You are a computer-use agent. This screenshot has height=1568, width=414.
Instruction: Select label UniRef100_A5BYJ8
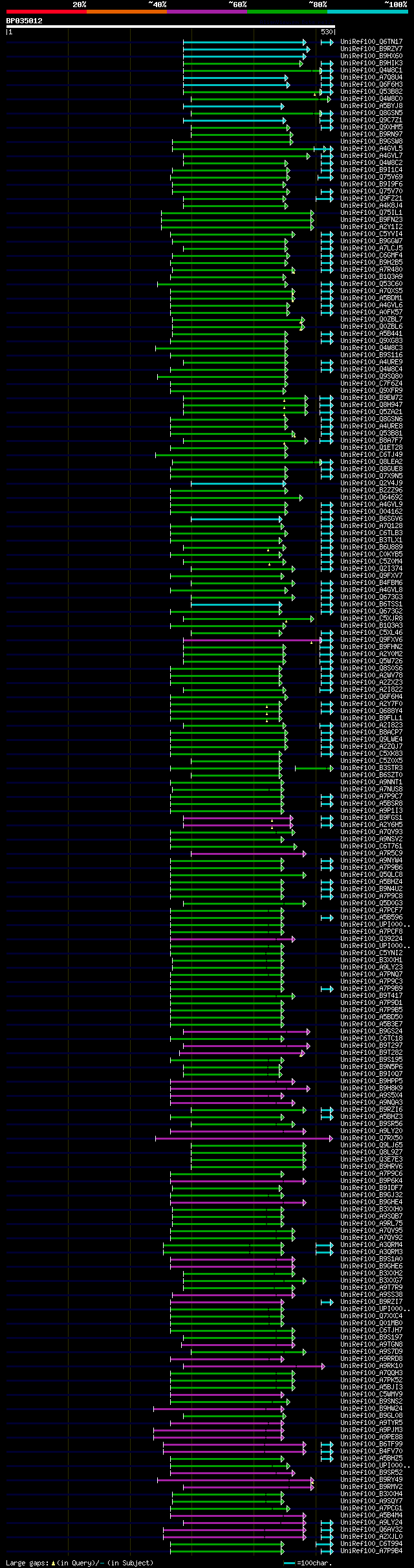pos(371,106)
